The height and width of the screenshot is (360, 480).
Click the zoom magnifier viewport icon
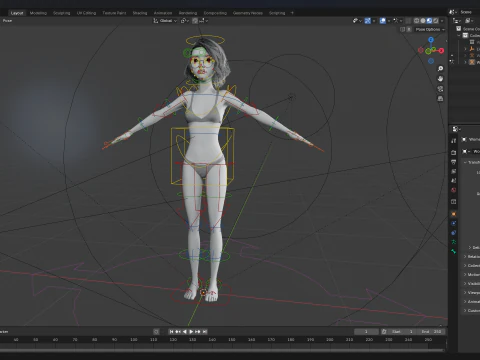(440, 68)
